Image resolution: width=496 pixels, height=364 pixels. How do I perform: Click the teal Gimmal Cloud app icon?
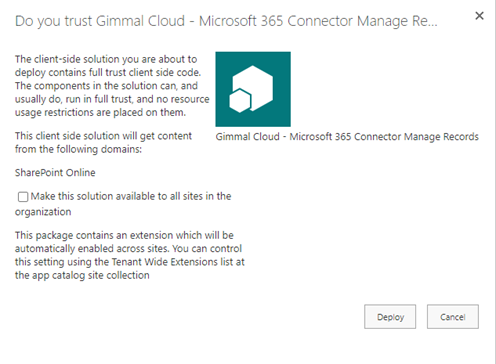tap(253, 89)
